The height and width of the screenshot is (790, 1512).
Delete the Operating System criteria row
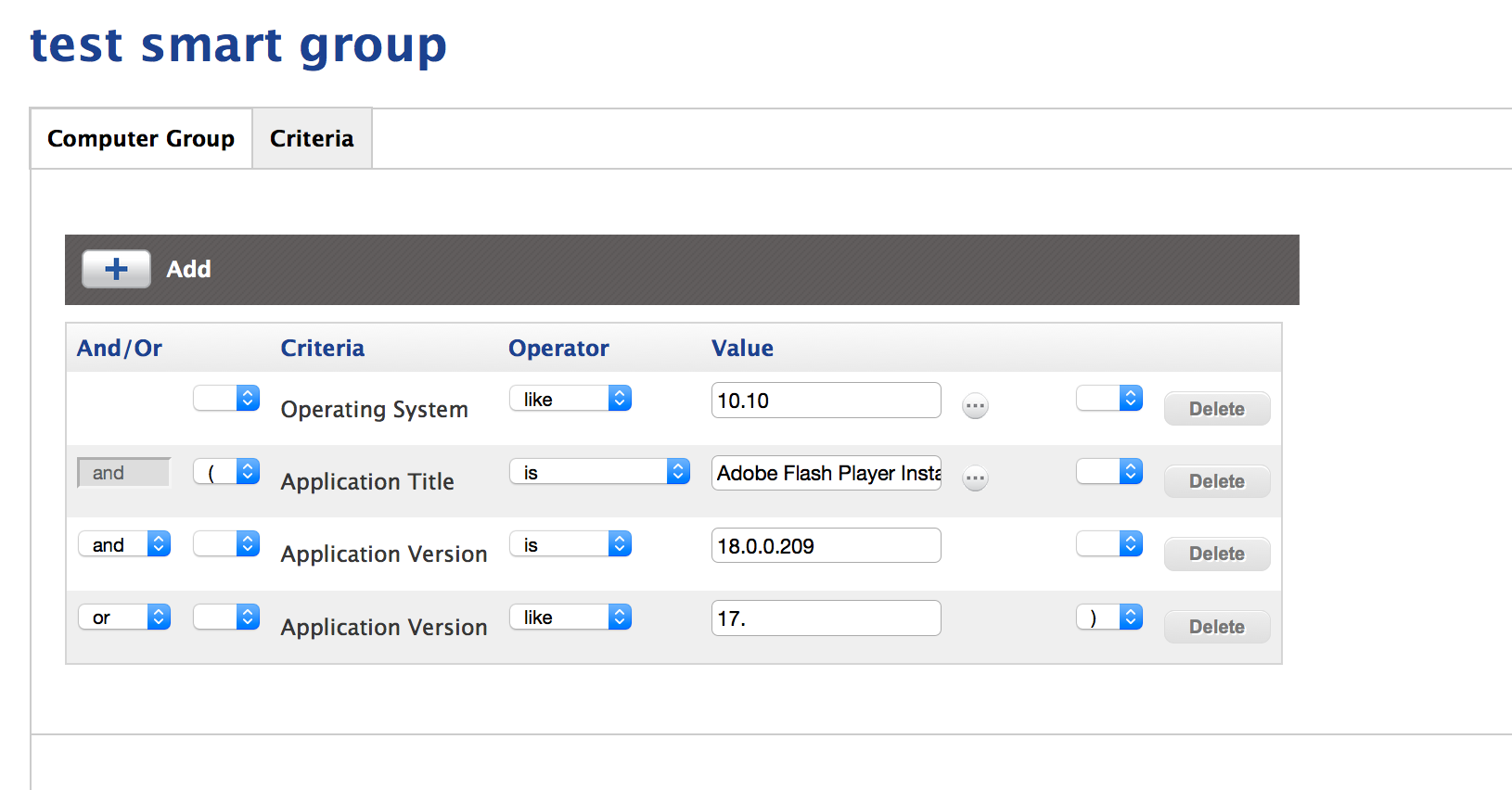coord(1217,409)
